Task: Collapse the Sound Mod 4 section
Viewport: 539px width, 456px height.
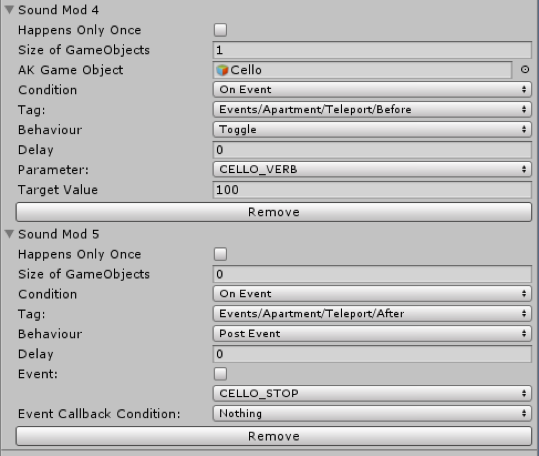Action: 9,10
